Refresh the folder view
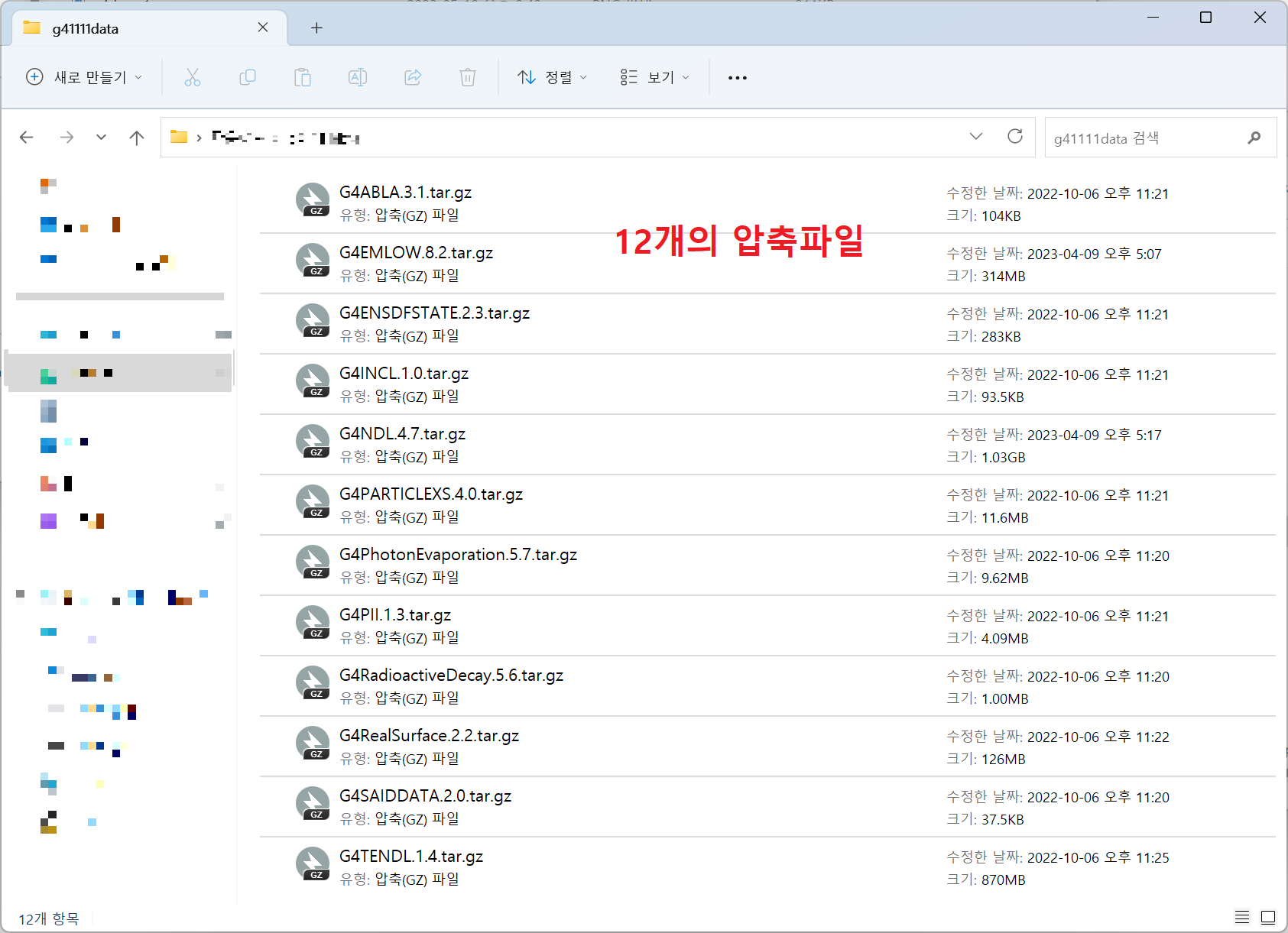The height and width of the screenshot is (933, 1288). pyautogui.click(x=1015, y=137)
